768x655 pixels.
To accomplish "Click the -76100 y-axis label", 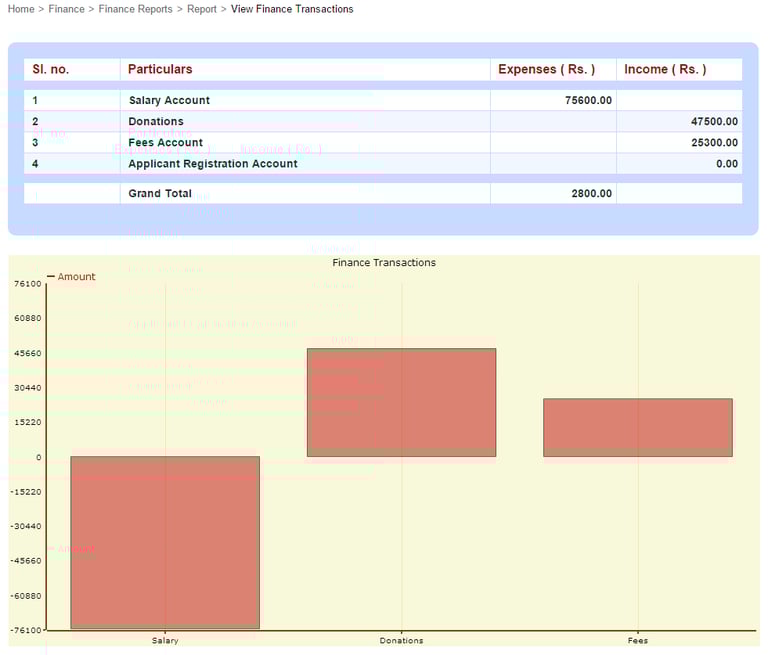I will pos(26,631).
